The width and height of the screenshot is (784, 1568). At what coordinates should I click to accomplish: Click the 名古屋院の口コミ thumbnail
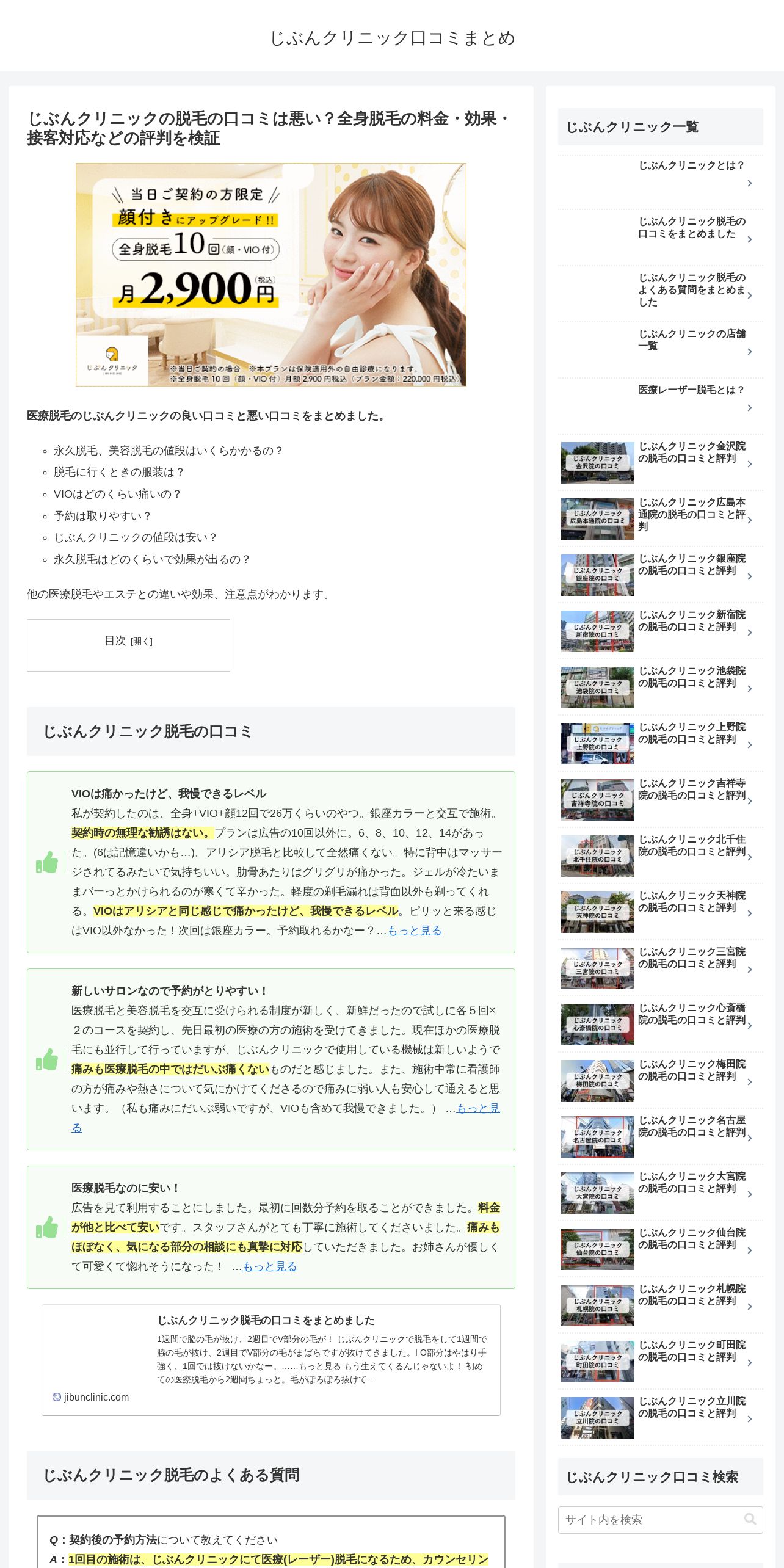597,1137
